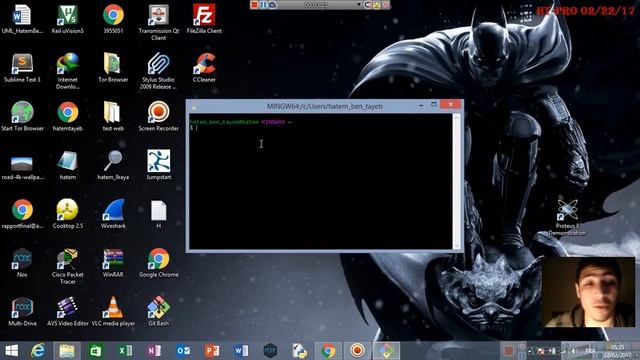The image size is (640, 360).
Task: Launch AVS Video Editor shortcut
Action: [x=68, y=312]
